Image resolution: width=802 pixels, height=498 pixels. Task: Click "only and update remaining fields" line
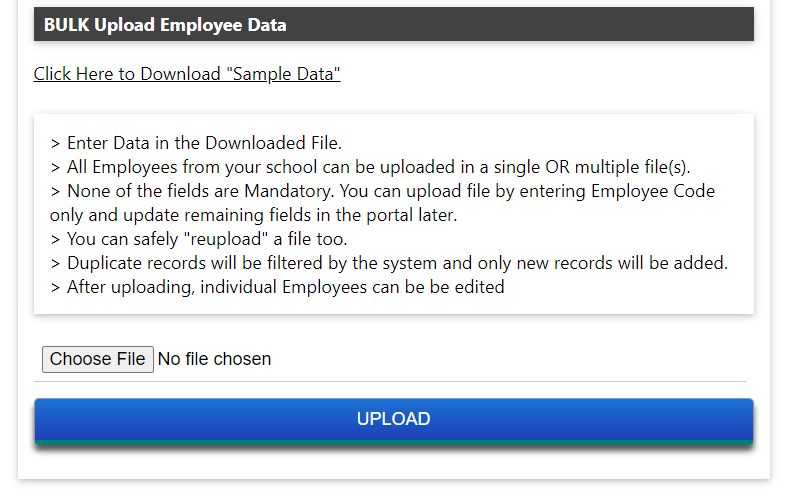pos(254,215)
